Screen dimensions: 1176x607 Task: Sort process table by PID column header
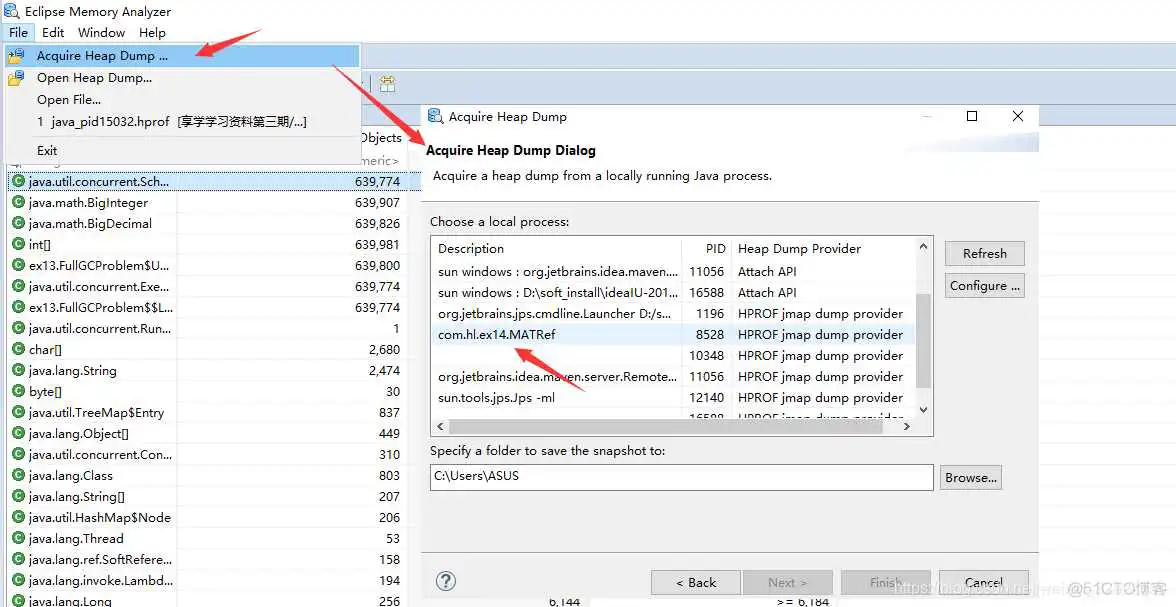pos(706,248)
